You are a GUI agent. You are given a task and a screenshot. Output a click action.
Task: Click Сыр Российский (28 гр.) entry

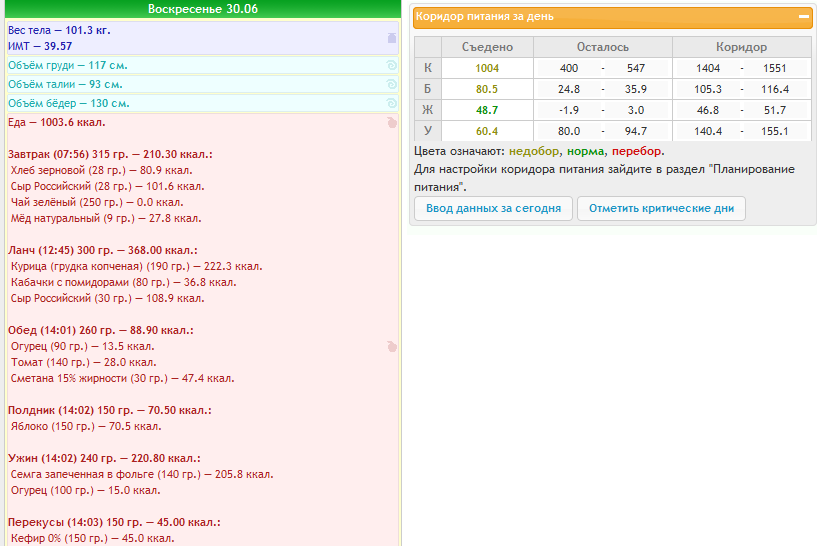pyautogui.click(x=108, y=186)
